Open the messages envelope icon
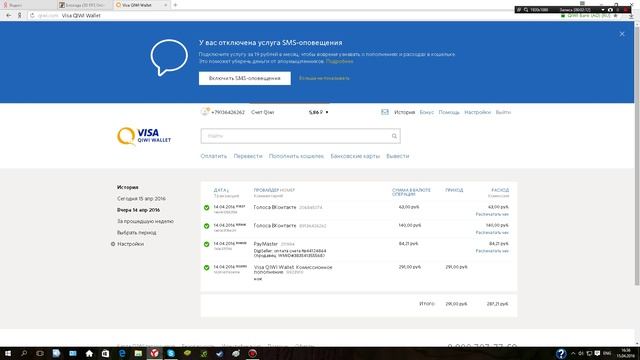 (385, 112)
